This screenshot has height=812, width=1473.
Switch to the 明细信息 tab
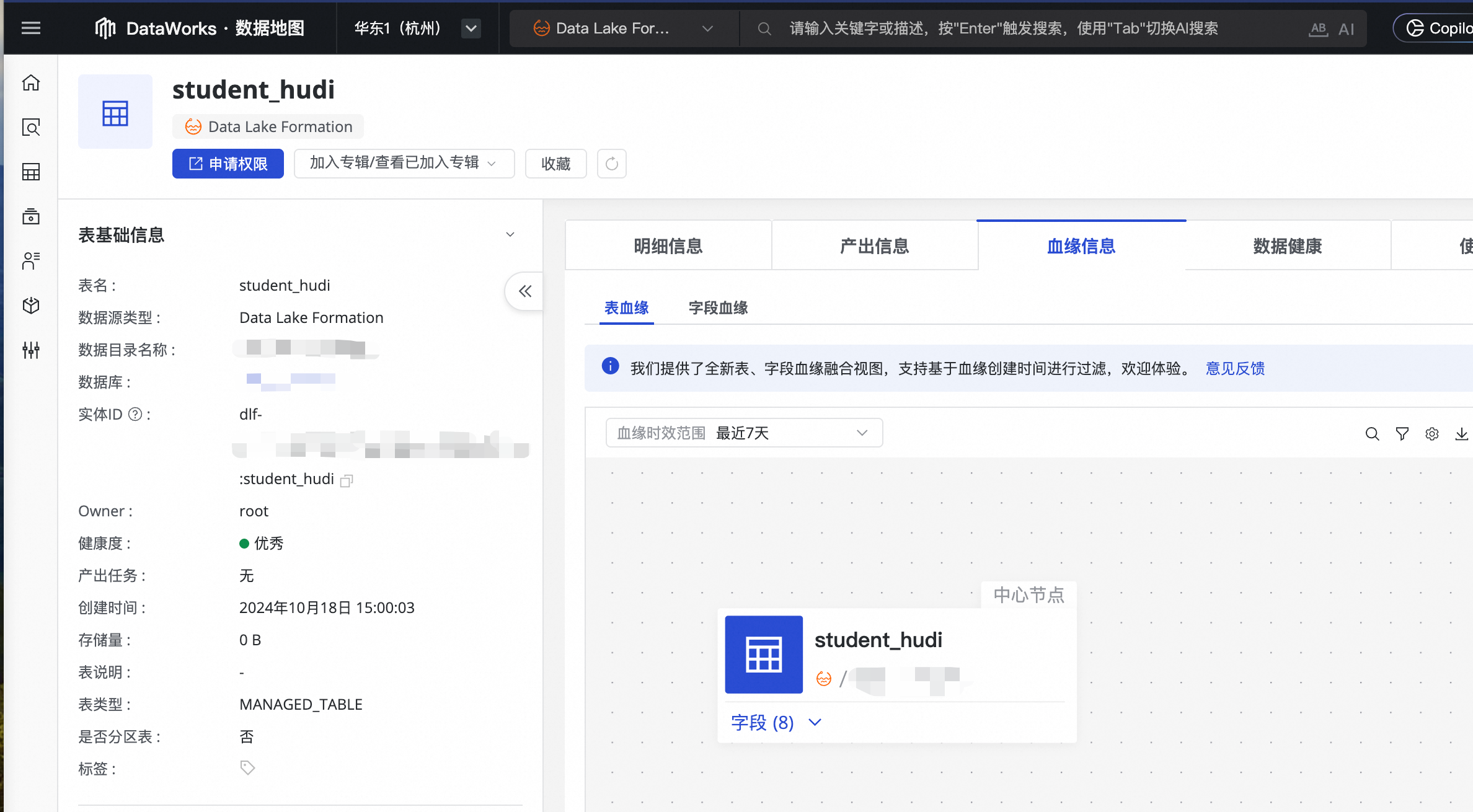[x=668, y=246]
